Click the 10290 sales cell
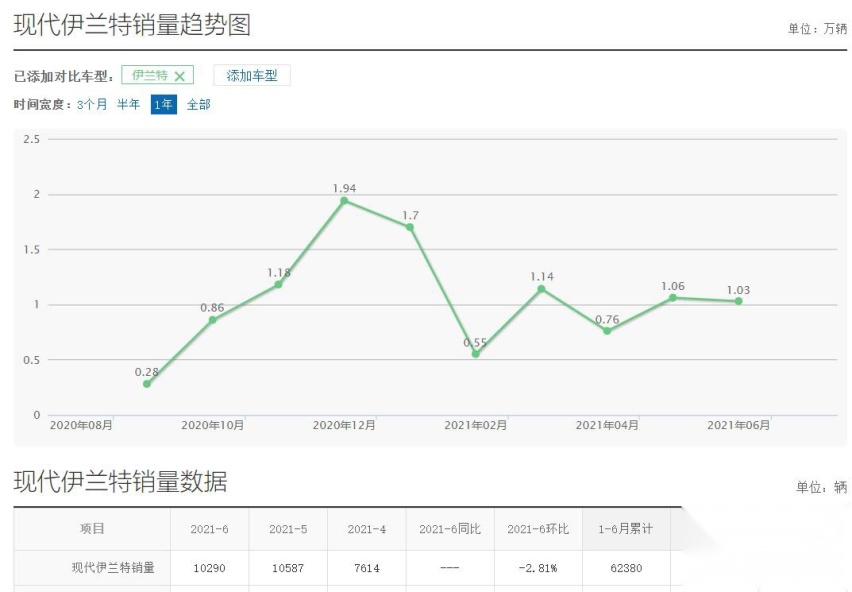Image resolution: width=852 pixels, height=592 pixels. point(209,568)
